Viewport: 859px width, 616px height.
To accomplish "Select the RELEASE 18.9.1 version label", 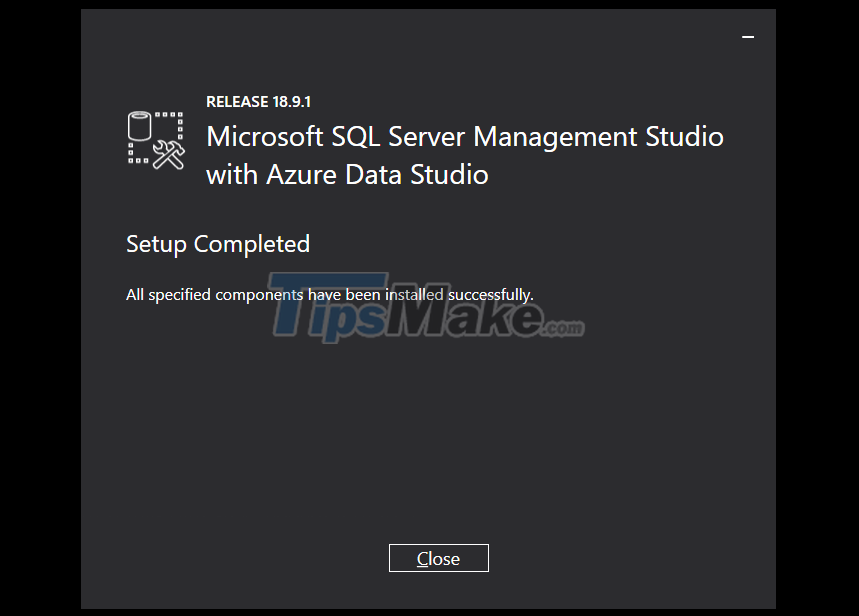I will coord(258,101).
